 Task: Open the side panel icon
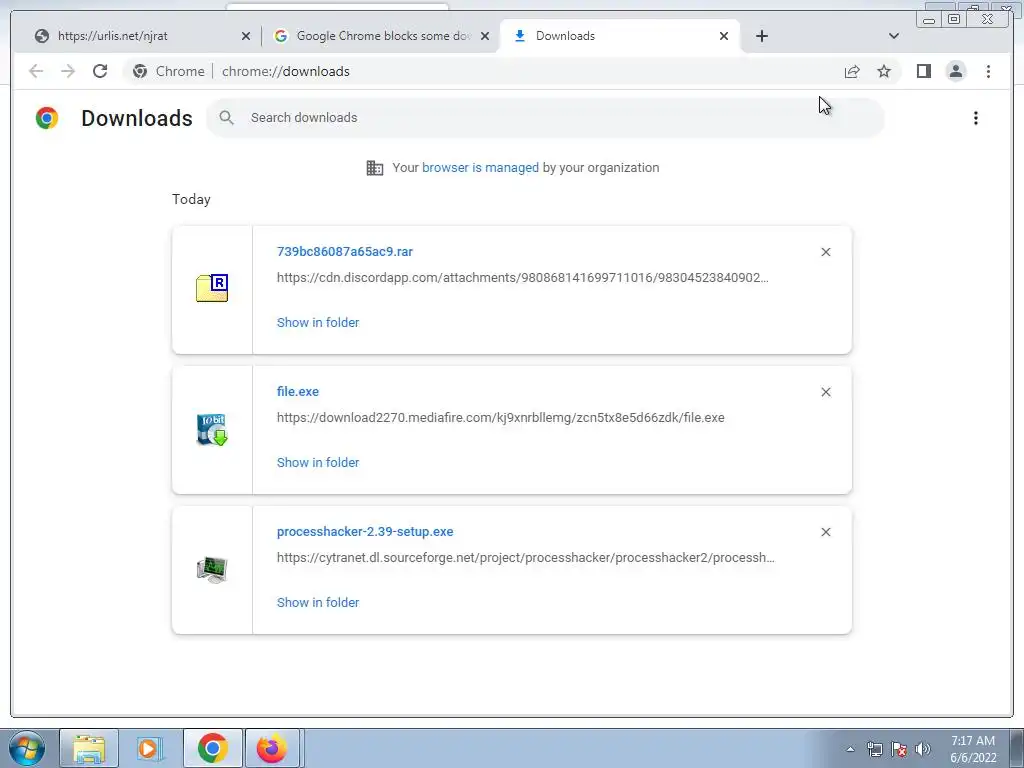(x=923, y=71)
